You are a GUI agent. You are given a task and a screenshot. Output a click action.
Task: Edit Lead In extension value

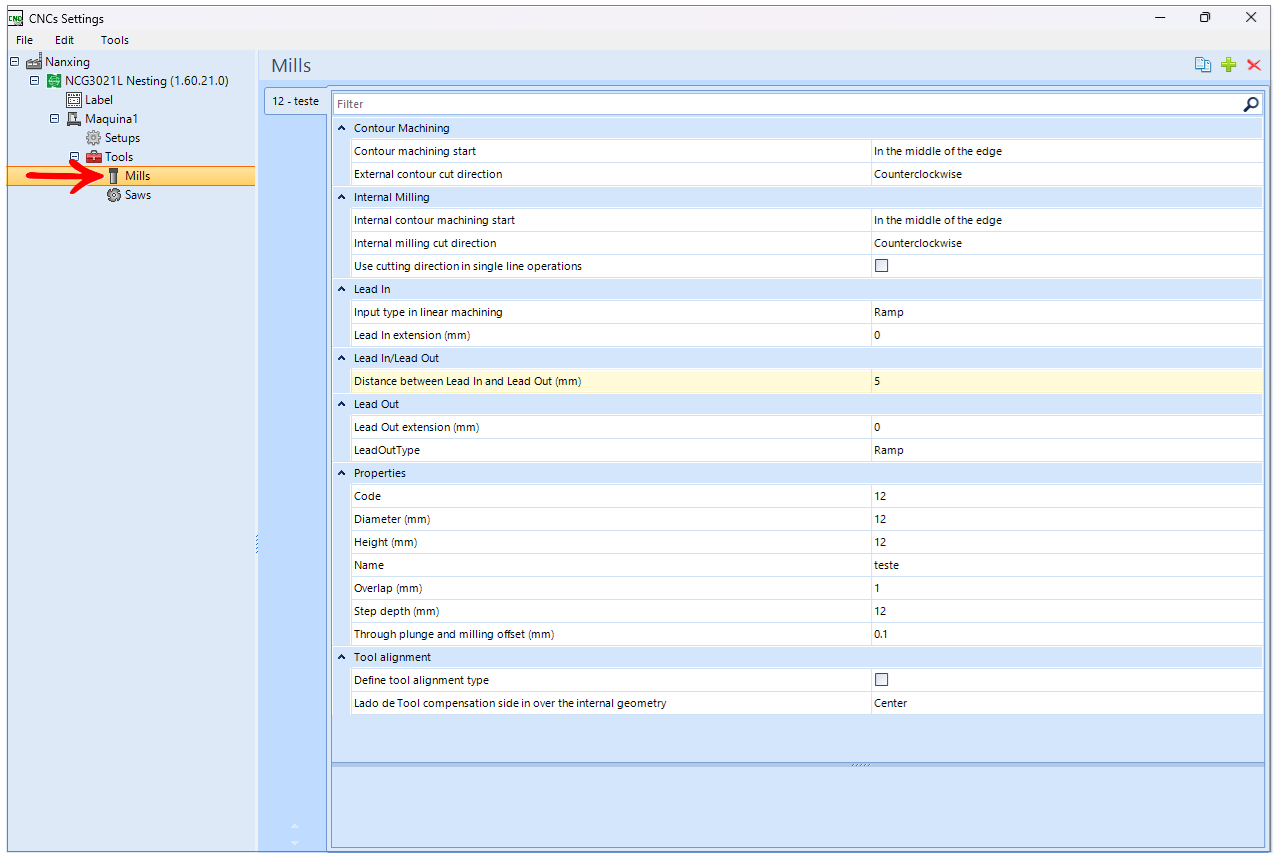1067,335
